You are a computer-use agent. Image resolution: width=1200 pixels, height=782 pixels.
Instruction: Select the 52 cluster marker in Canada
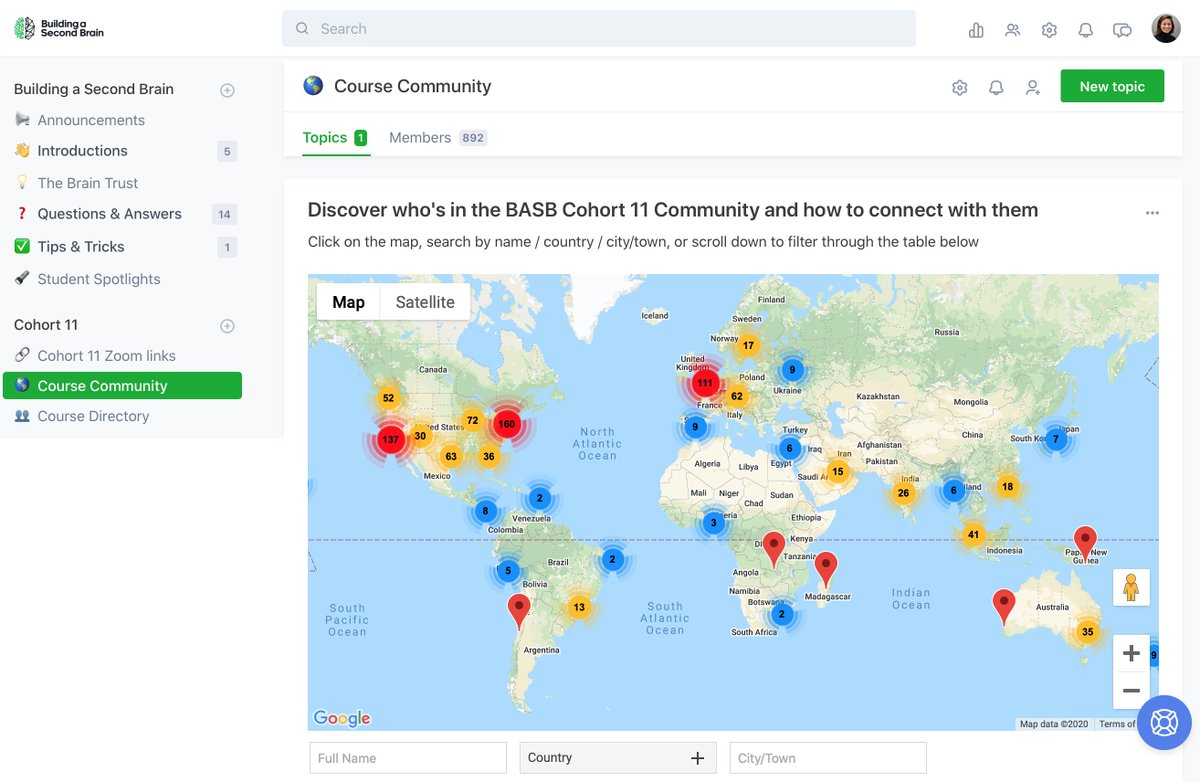(x=388, y=398)
